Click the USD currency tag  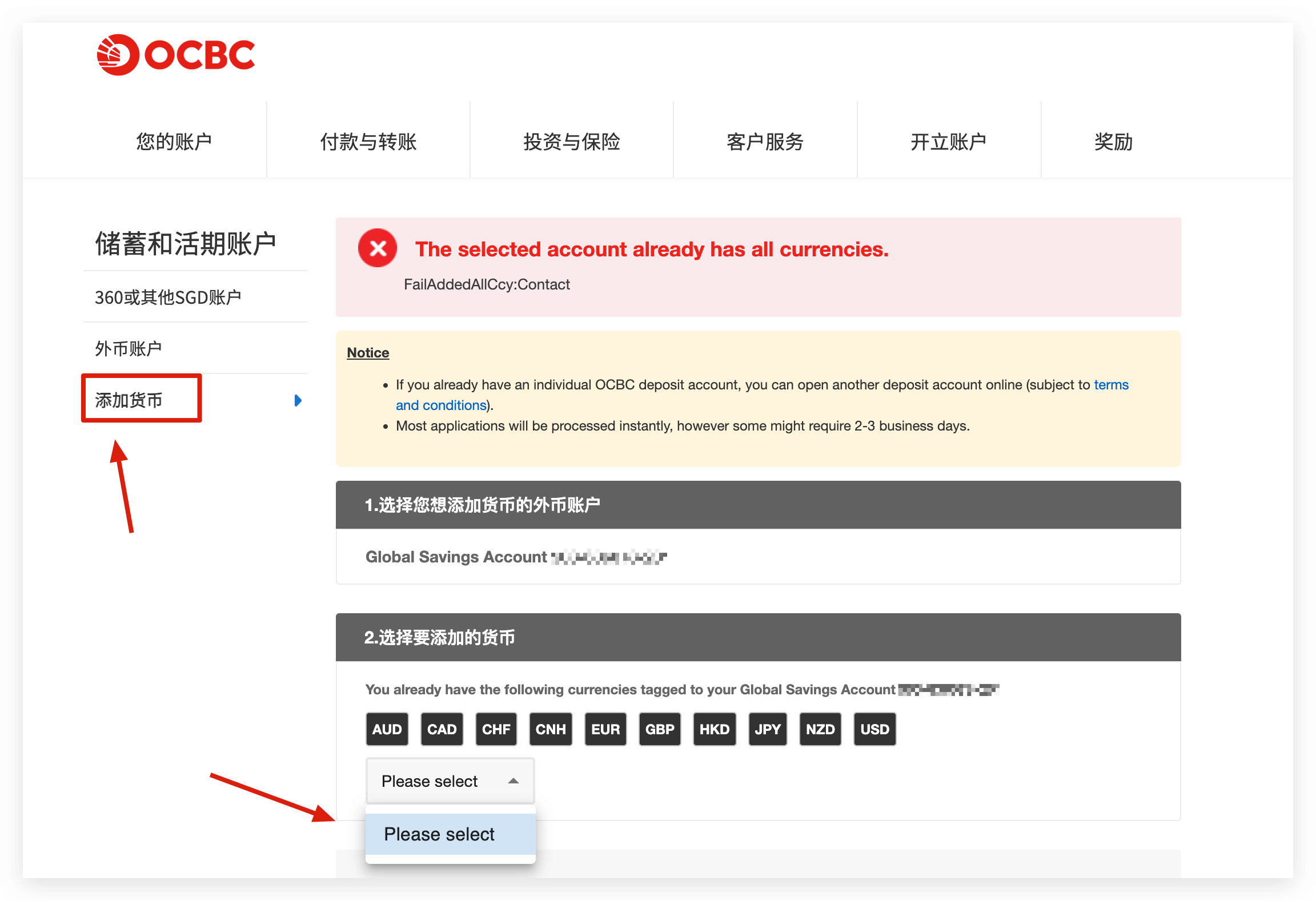pyautogui.click(x=874, y=729)
